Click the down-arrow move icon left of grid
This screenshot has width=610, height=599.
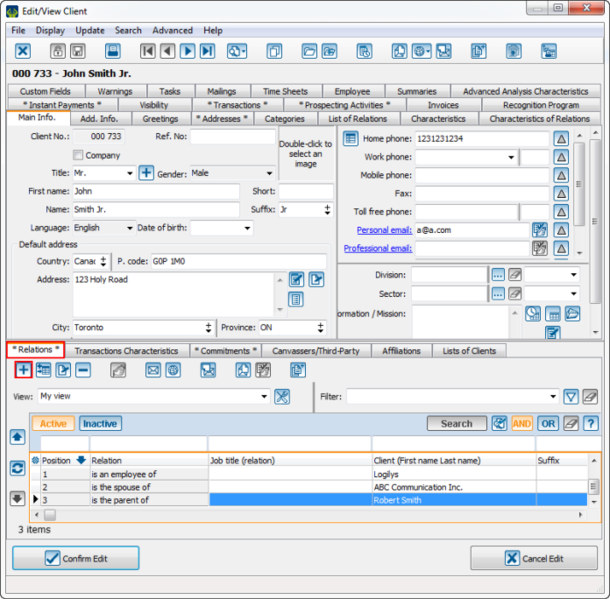pos(17,498)
